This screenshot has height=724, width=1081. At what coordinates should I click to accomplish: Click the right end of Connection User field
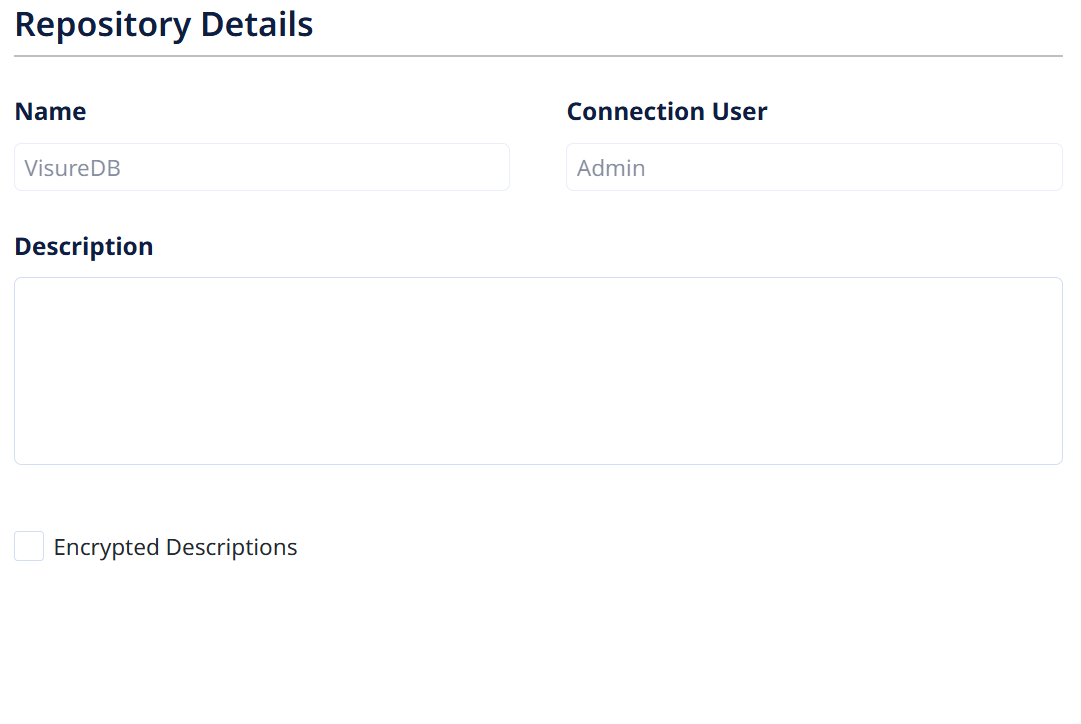point(1049,168)
